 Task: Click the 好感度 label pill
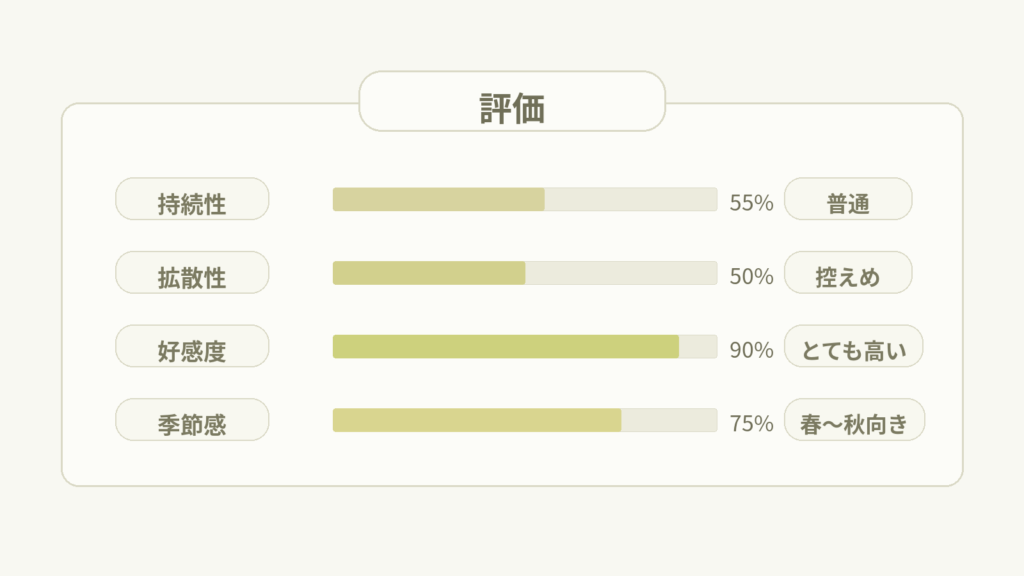192,347
